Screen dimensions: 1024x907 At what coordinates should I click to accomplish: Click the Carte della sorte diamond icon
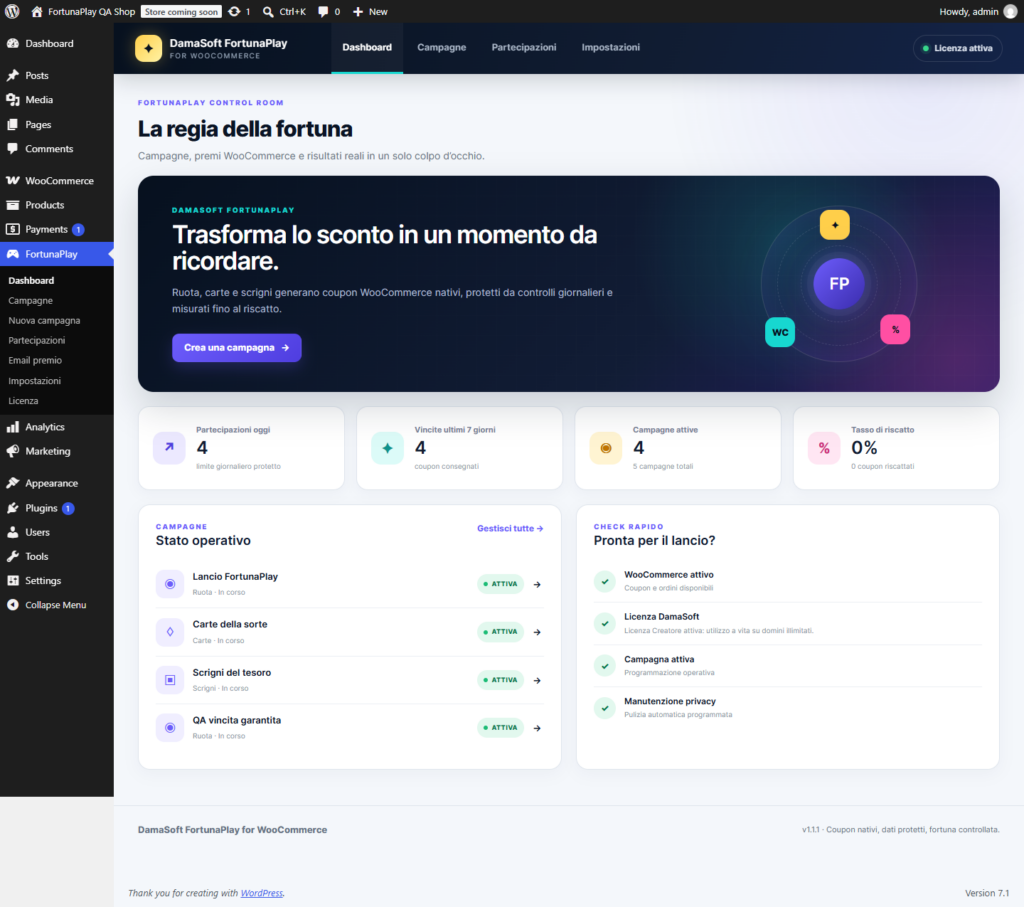170,631
